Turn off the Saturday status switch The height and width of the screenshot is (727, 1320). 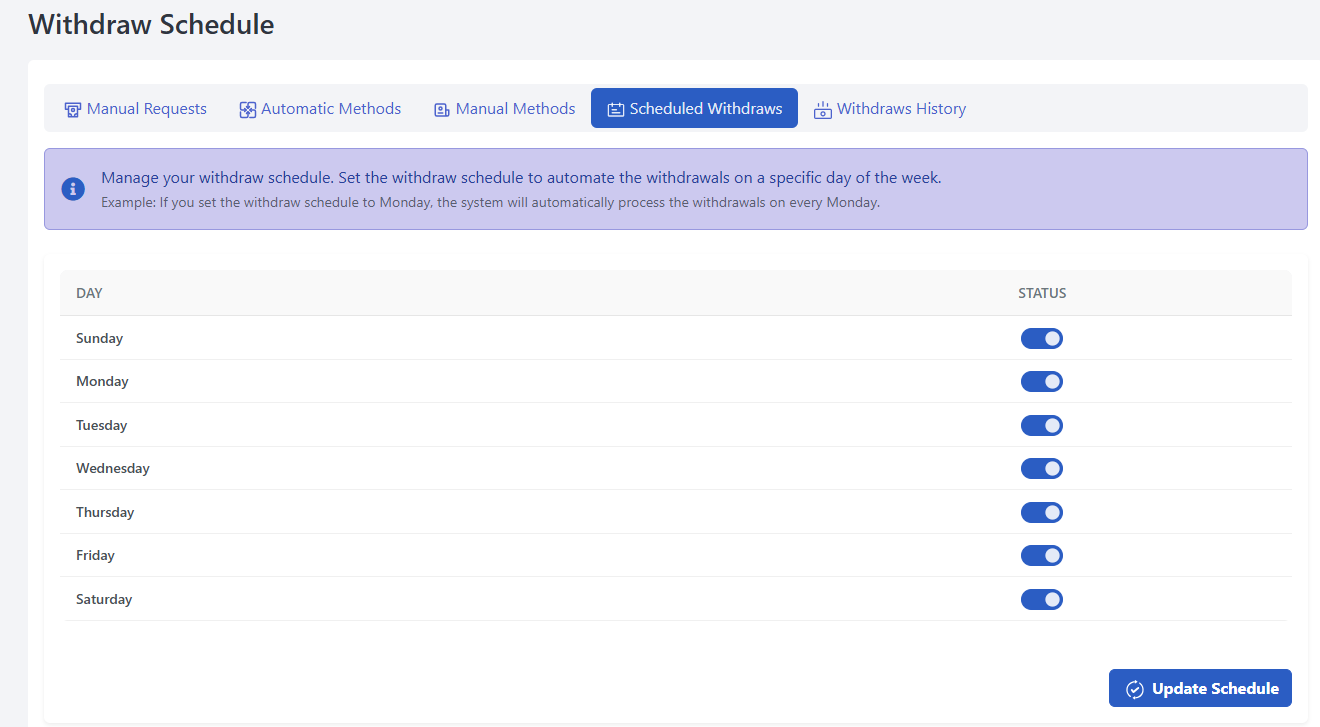(1041, 599)
